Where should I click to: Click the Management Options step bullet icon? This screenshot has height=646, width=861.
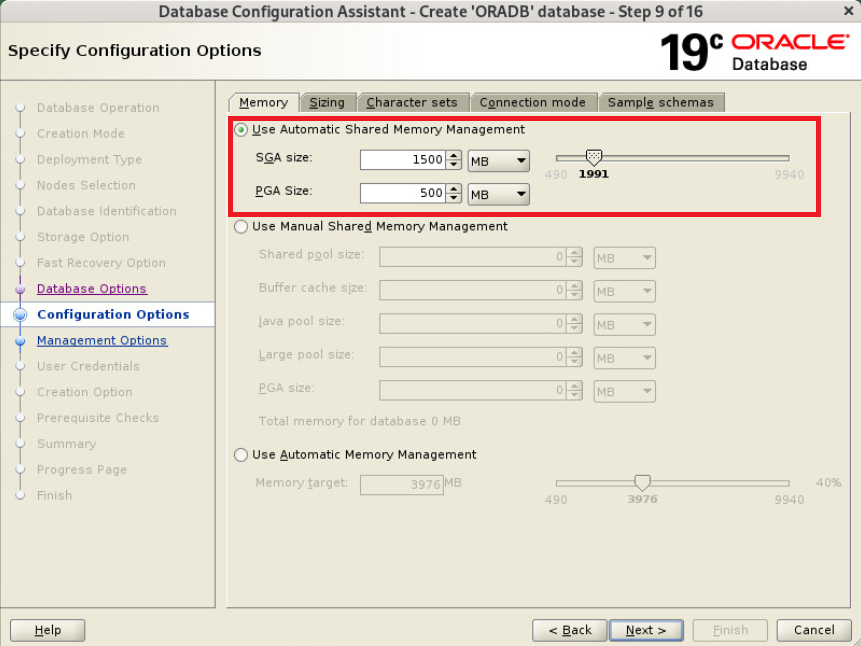tap(20, 341)
